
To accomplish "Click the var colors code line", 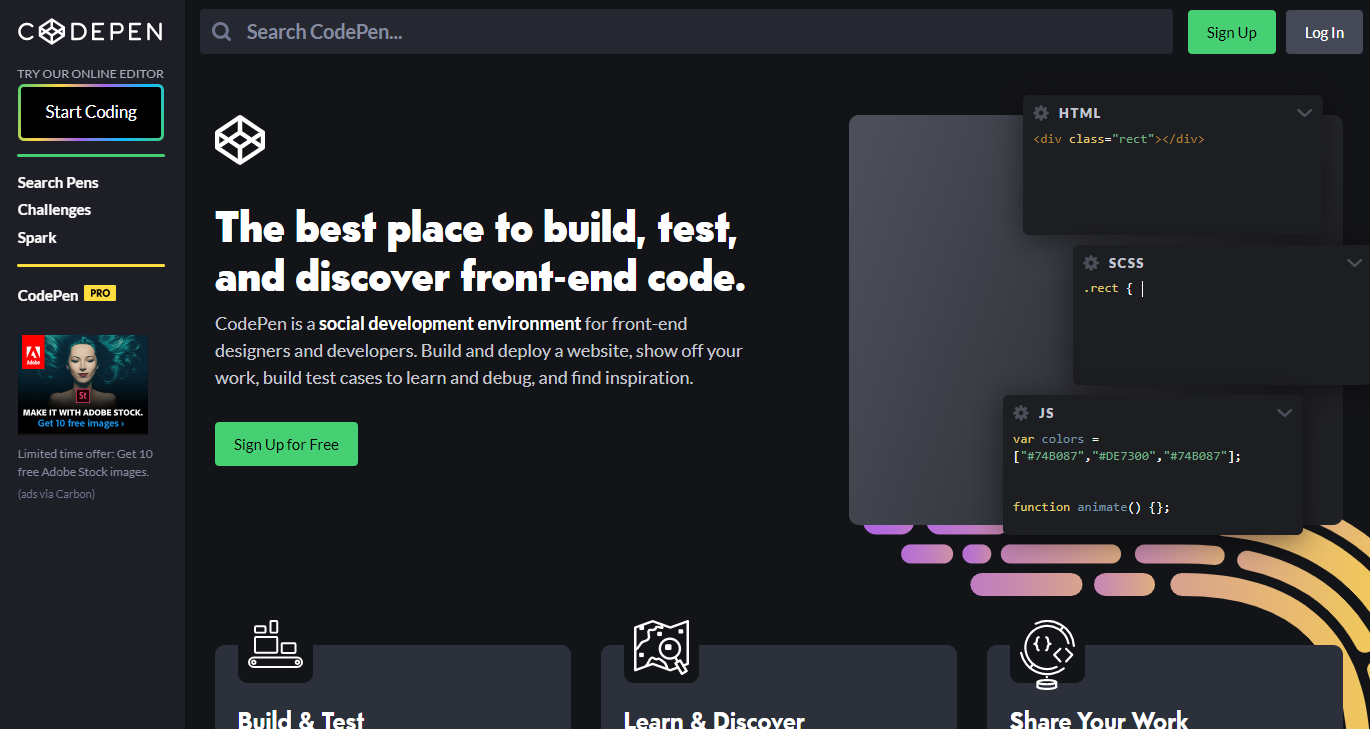I will 1126,447.
